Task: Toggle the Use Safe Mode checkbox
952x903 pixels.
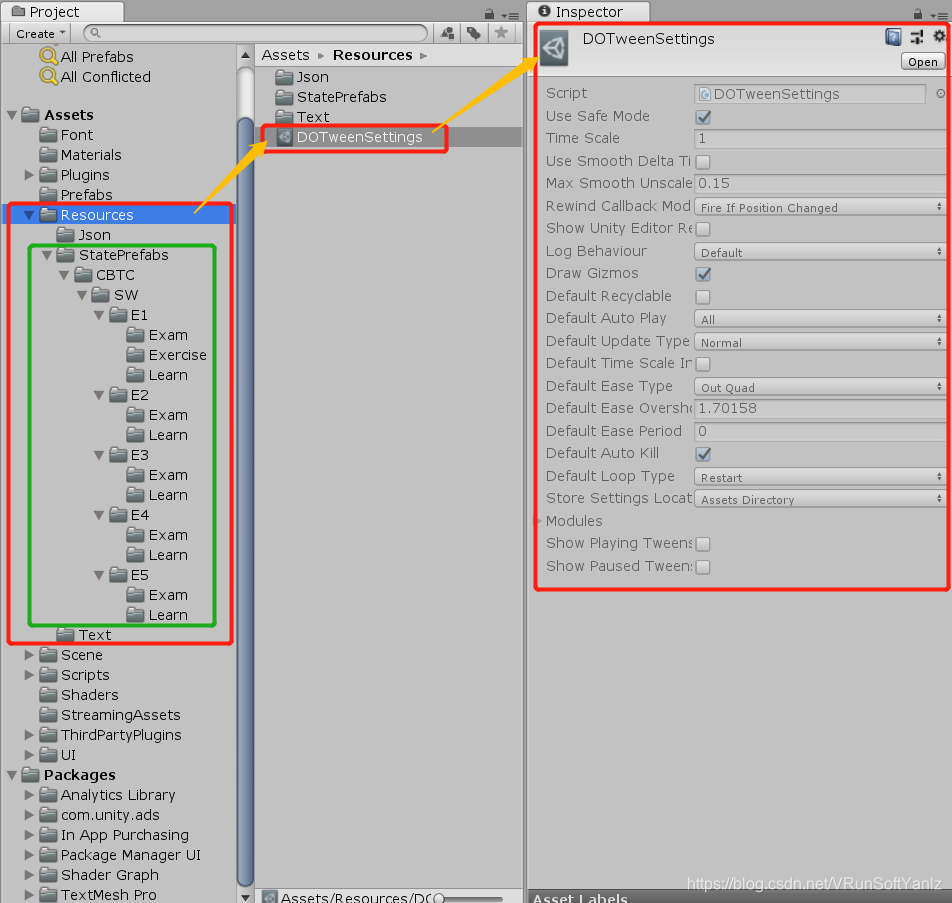Action: [703, 117]
